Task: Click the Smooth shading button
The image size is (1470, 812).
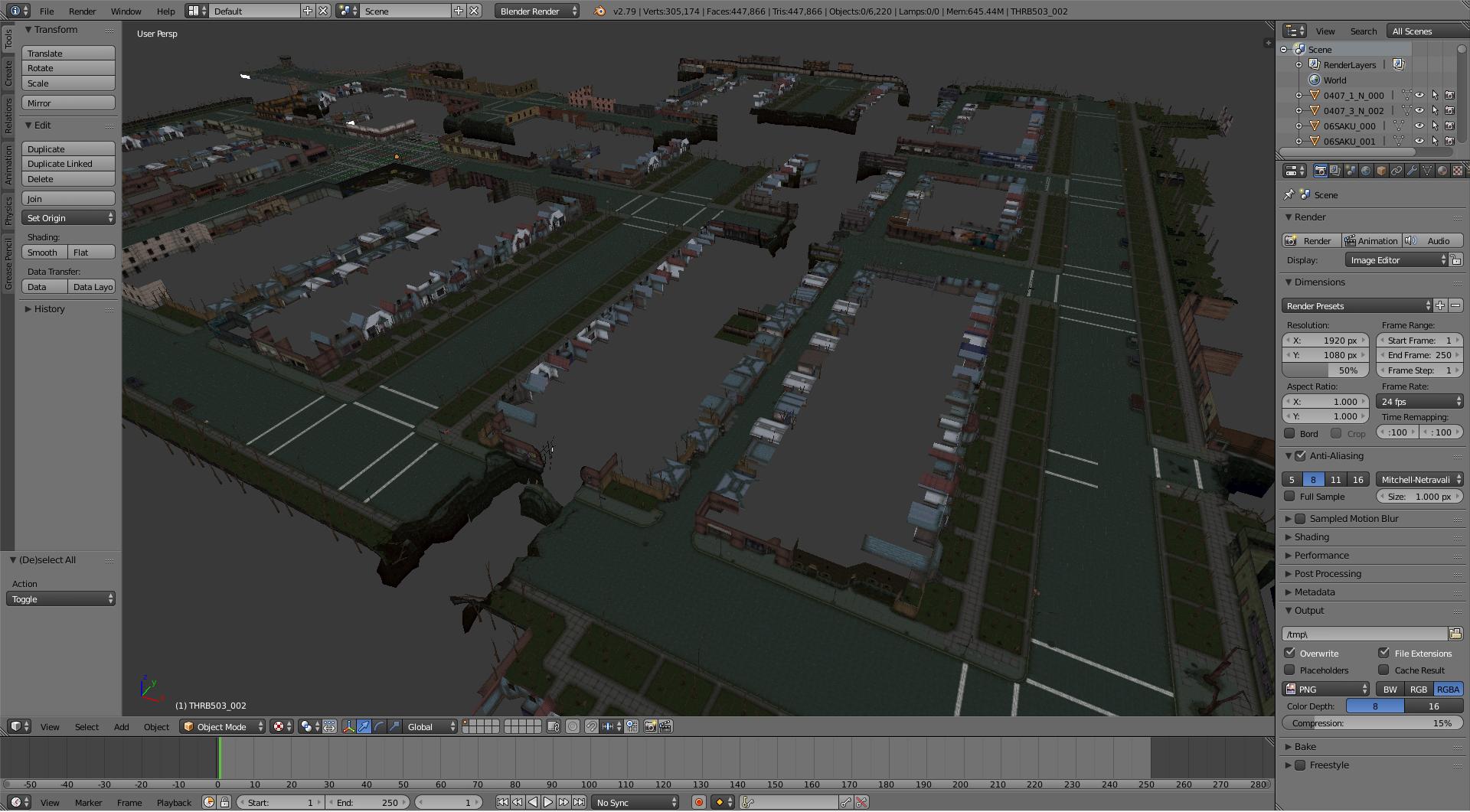Action: [44, 253]
